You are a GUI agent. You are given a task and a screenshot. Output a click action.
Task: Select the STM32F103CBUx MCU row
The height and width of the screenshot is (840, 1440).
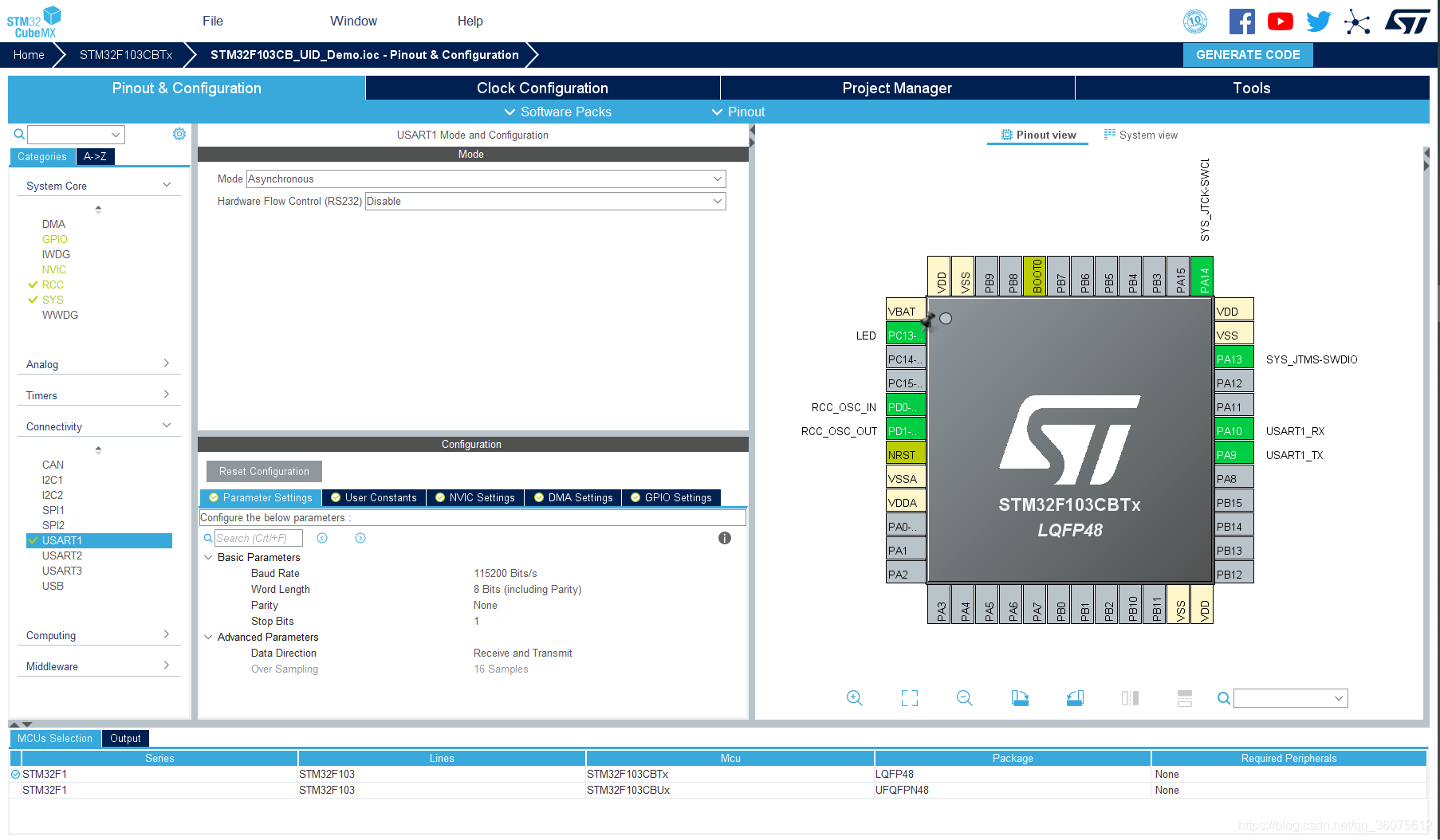(718, 790)
